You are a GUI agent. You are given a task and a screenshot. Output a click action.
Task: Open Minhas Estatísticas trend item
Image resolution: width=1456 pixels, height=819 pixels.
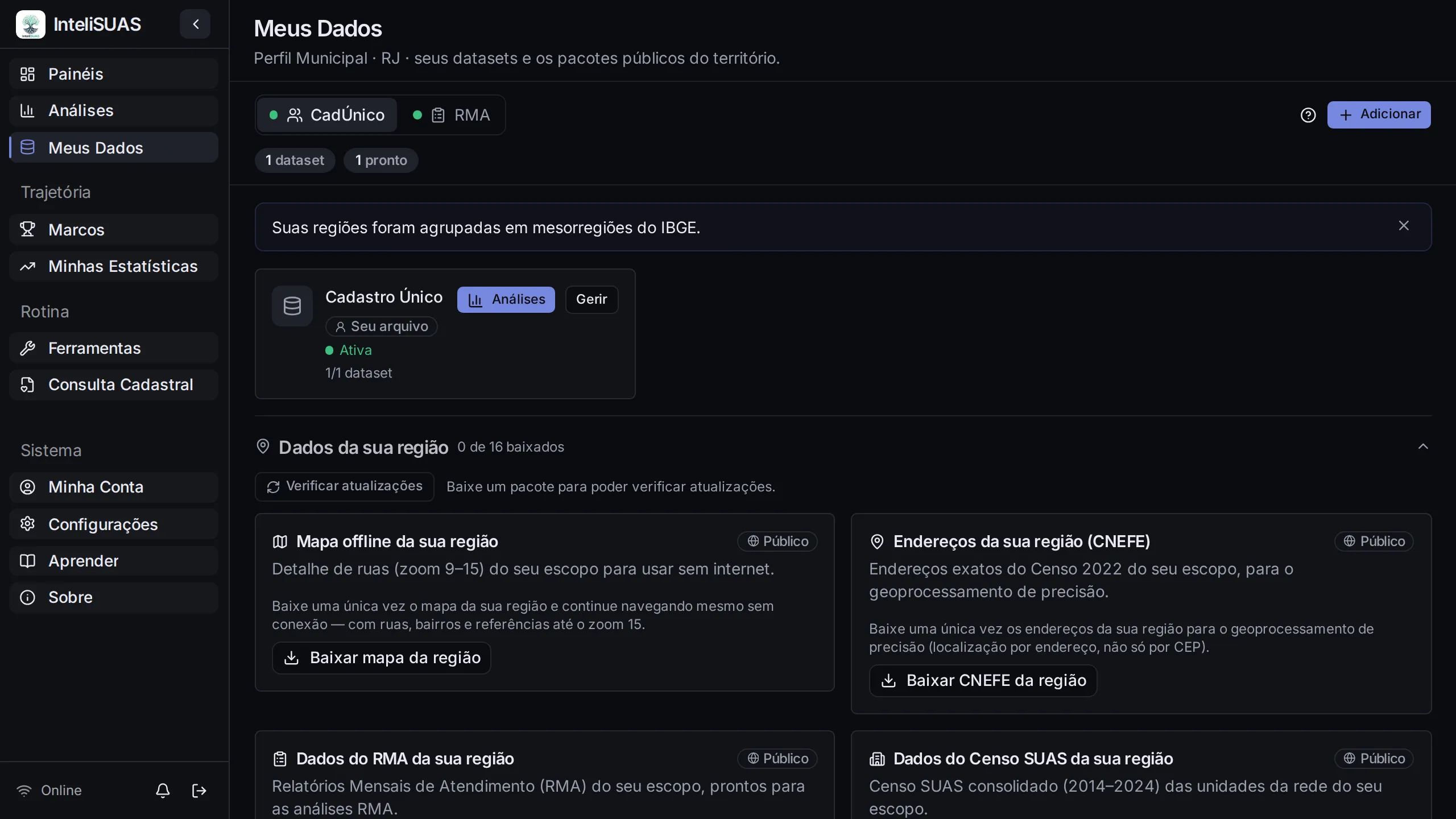(114, 266)
